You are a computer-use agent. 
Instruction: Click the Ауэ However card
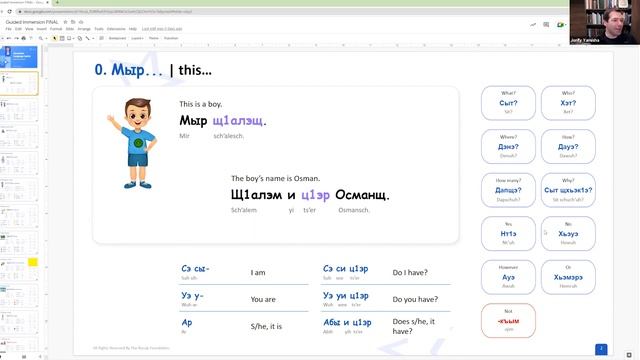508,277
